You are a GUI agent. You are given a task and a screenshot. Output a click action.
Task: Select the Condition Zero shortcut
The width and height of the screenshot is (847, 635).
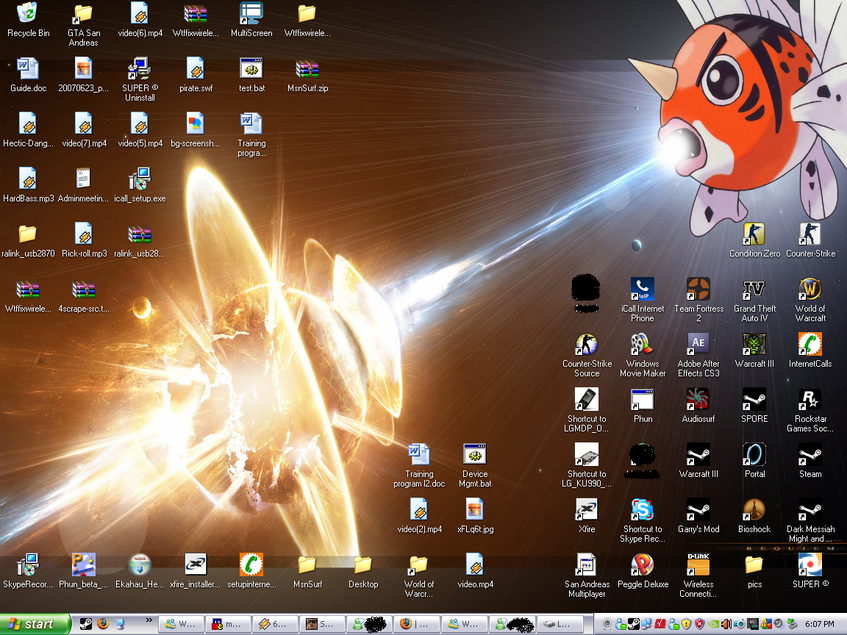click(x=754, y=240)
